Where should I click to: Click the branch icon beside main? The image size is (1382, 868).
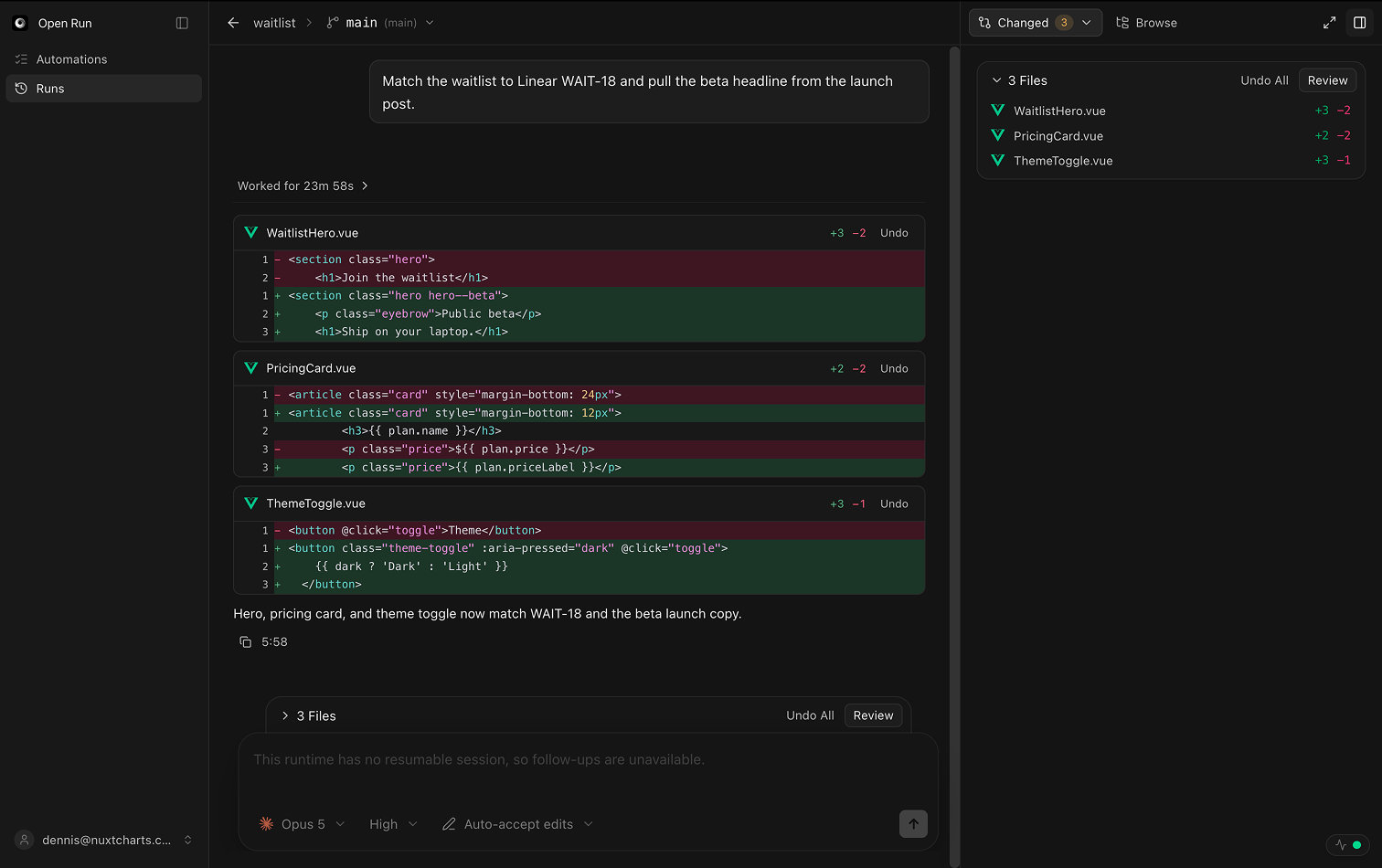tap(333, 23)
